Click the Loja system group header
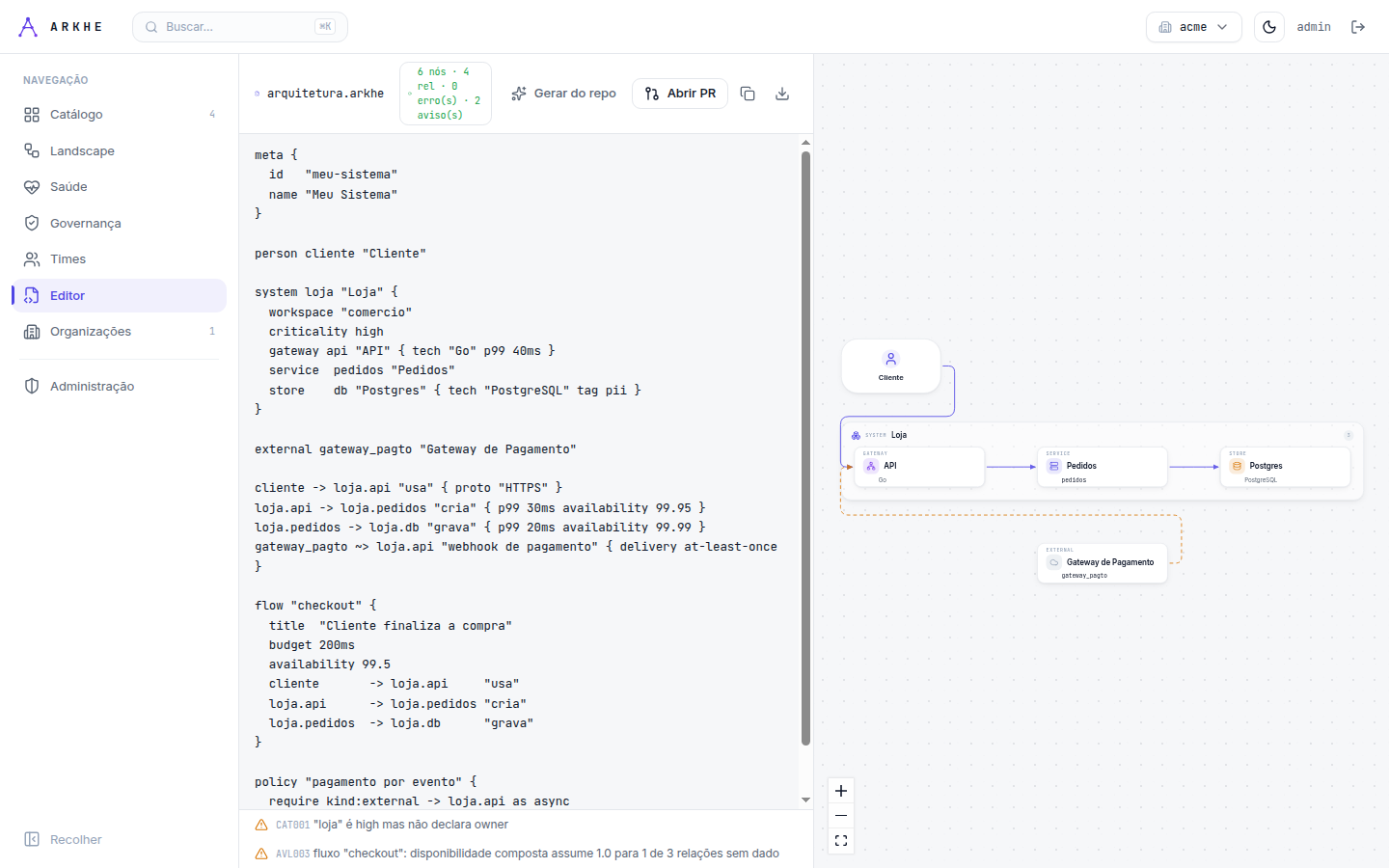The height and width of the screenshot is (868, 1389). coord(1102,435)
